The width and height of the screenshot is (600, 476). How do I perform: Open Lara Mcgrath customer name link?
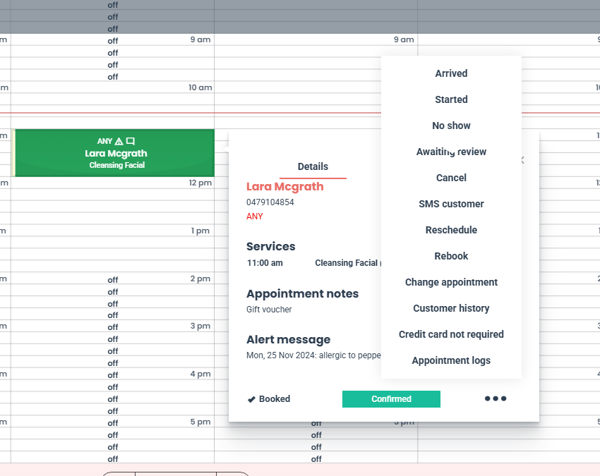287,186
